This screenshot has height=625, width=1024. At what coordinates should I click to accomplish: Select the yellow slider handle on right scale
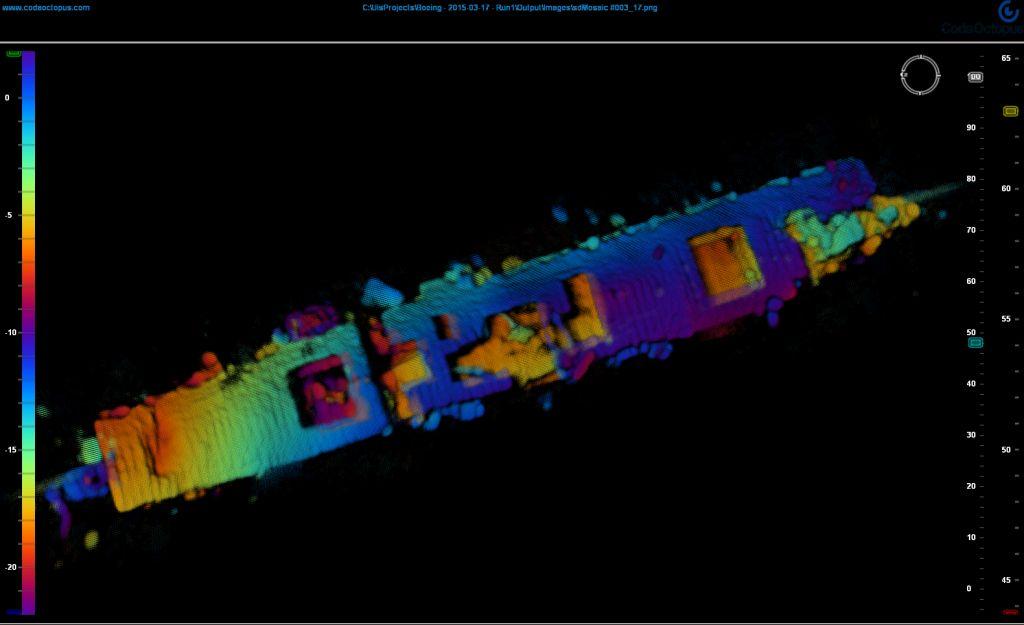coord(1010,112)
